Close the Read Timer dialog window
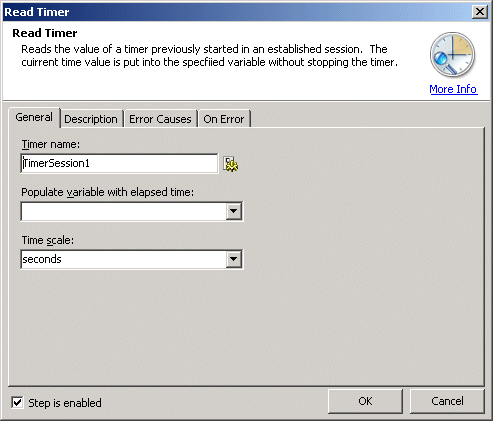Screen dimensions: 493x421 tap(480, 12)
